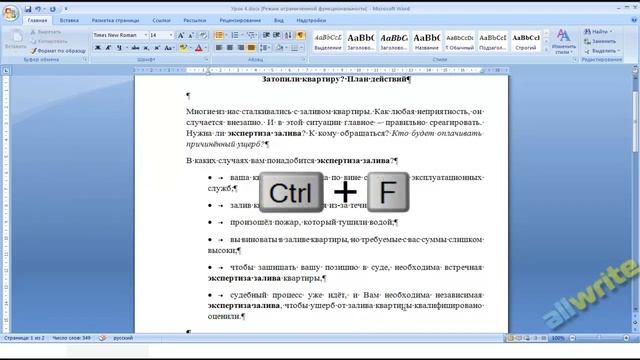Open the Абзац dialog launcher
The width and height of the screenshot is (640, 360).
pos(304,60)
